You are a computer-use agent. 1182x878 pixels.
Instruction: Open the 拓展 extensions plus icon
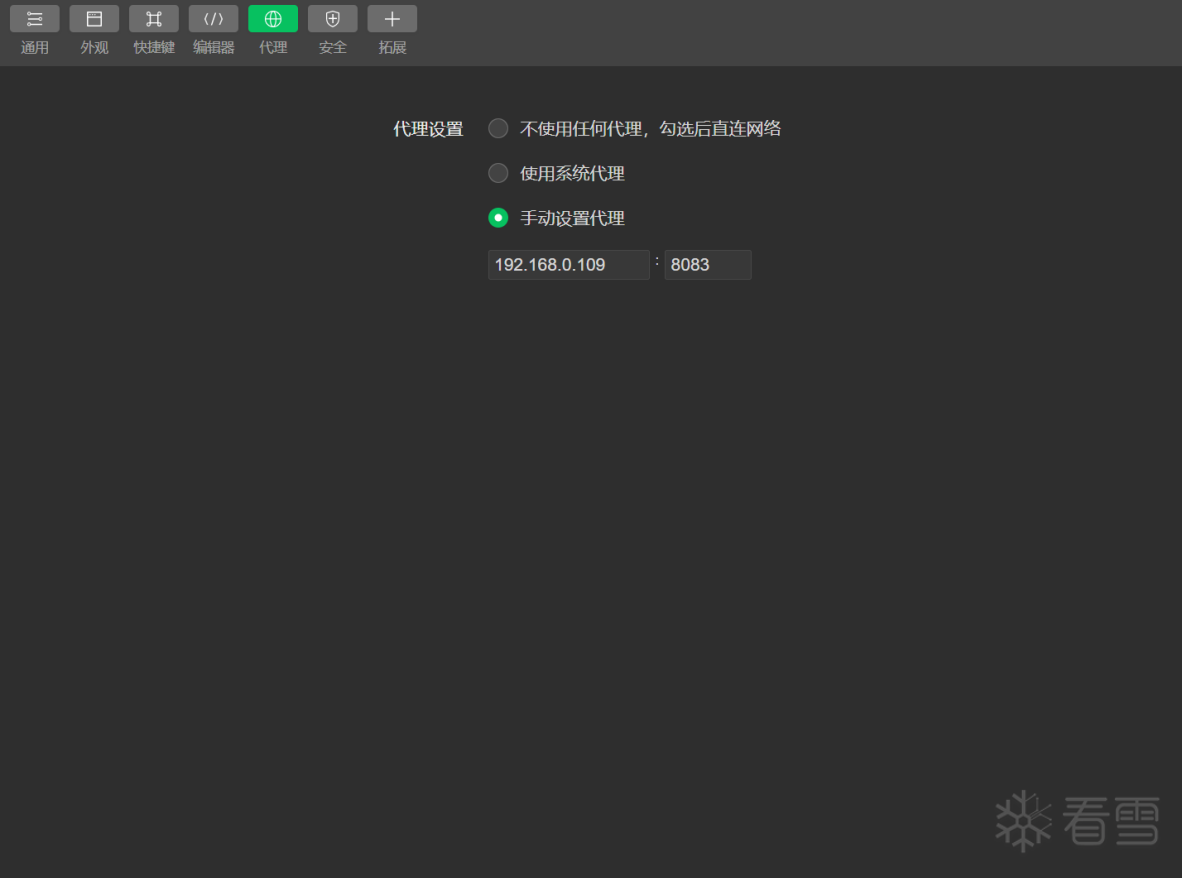point(392,19)
